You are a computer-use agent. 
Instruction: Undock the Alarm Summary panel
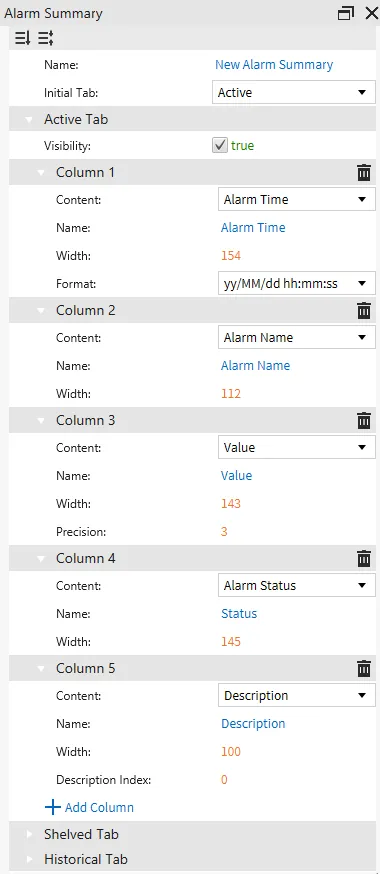[346, 13]
